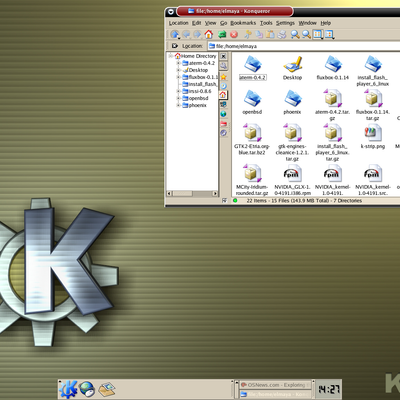Viewport: 400px width, 400px height.
Task: Open the View menu
Action: tap(210, 23)
